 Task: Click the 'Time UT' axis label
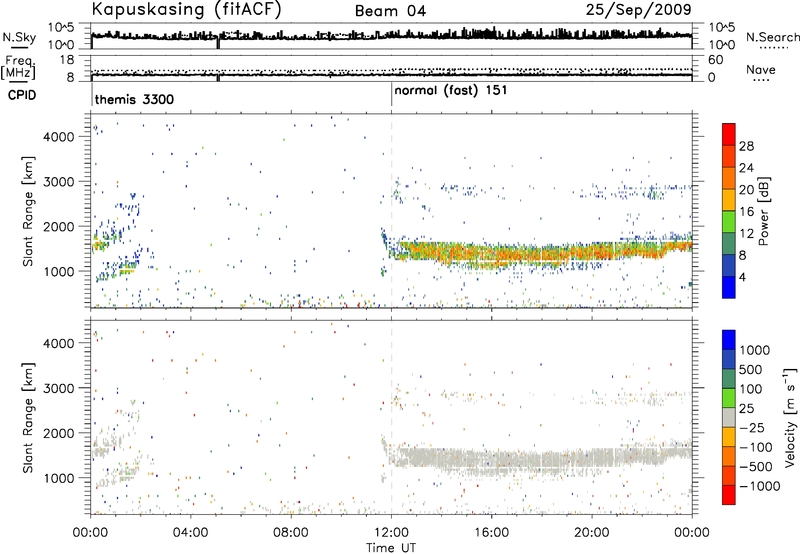point(391,548)
